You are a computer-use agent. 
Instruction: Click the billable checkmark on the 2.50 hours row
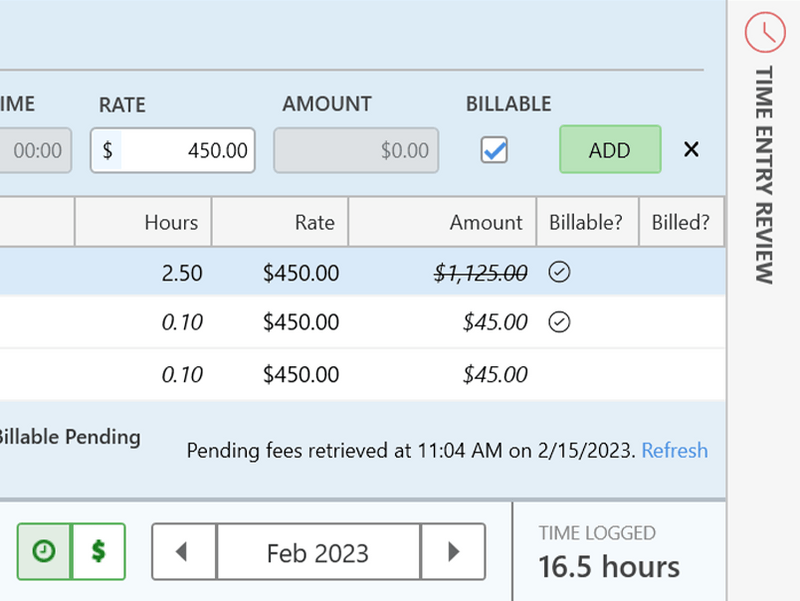(560, 272)
